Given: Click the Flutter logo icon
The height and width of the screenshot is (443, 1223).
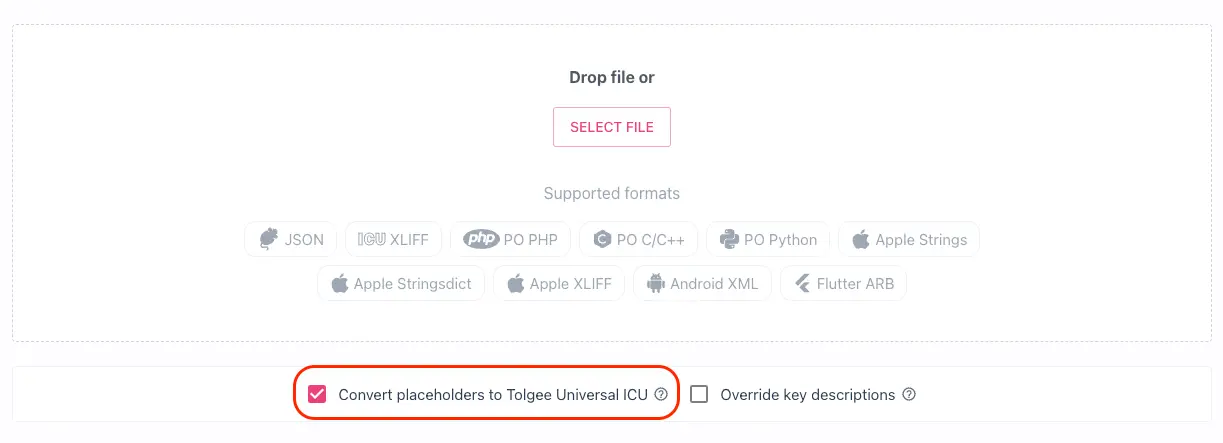Looking at the screenshot, I should tap(802, 283).
